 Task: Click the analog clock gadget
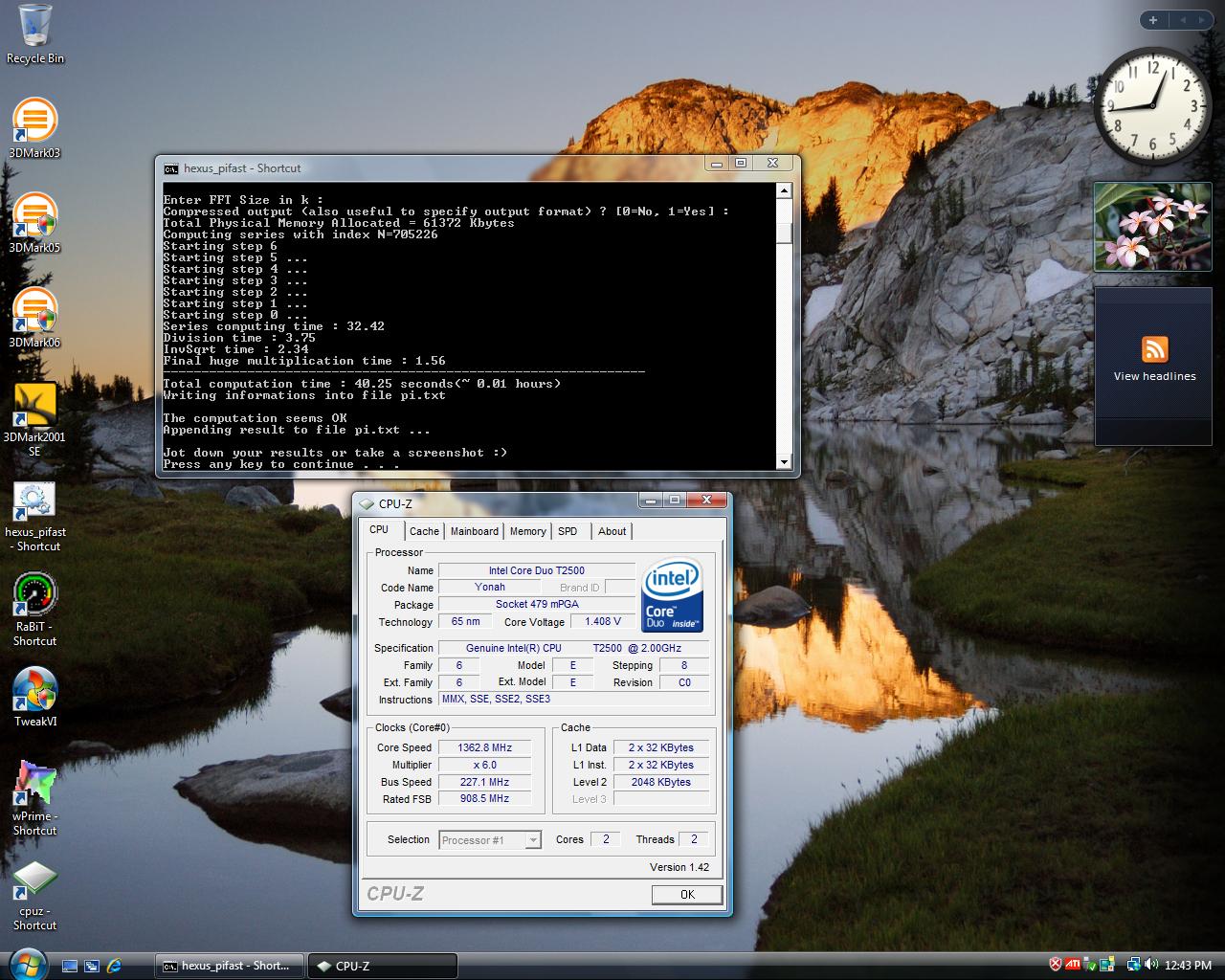[1153, 105]
